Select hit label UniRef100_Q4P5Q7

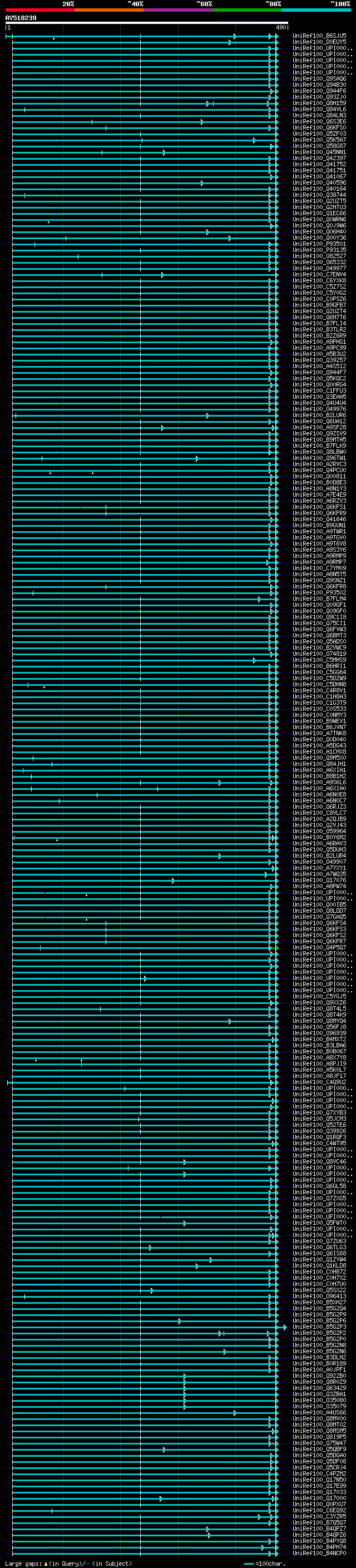pyautogui.click(x=319, y=948)
